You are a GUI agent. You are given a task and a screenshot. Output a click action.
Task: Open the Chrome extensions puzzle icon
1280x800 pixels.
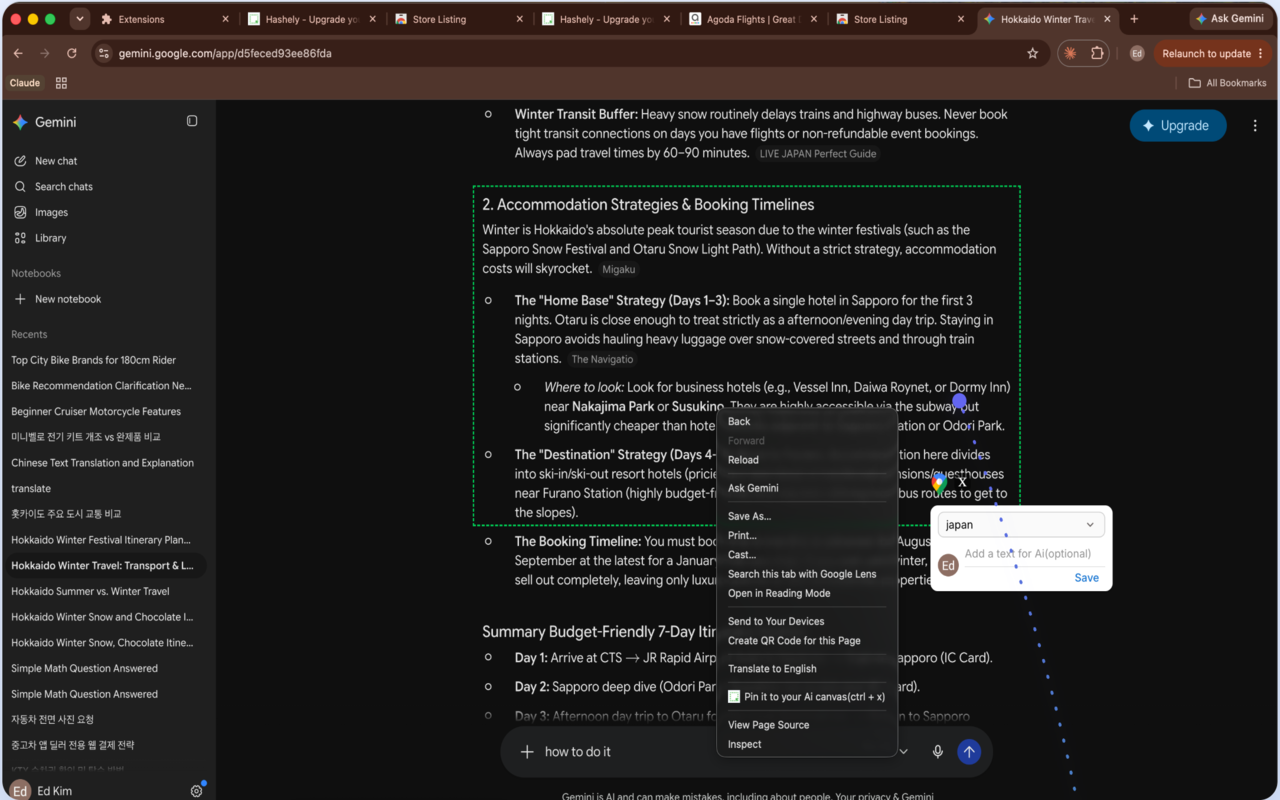coord(1097,53)
